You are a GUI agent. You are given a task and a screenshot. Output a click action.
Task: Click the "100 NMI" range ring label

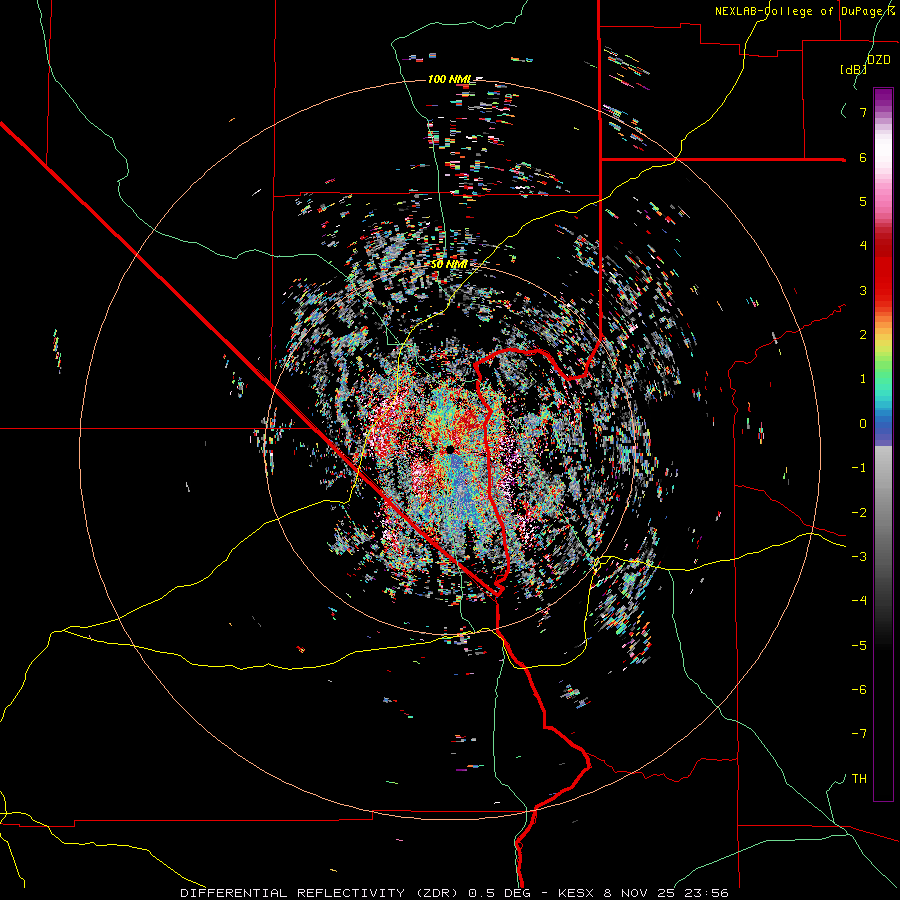(x=449, y=79)
